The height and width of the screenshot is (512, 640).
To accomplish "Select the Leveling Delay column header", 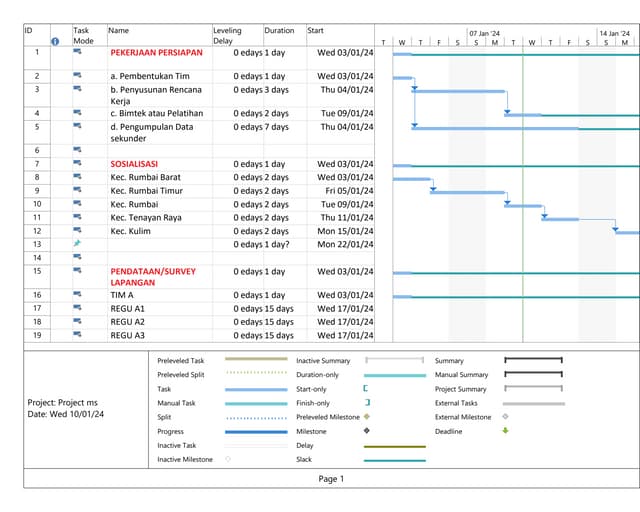I will tap(237, 36).
